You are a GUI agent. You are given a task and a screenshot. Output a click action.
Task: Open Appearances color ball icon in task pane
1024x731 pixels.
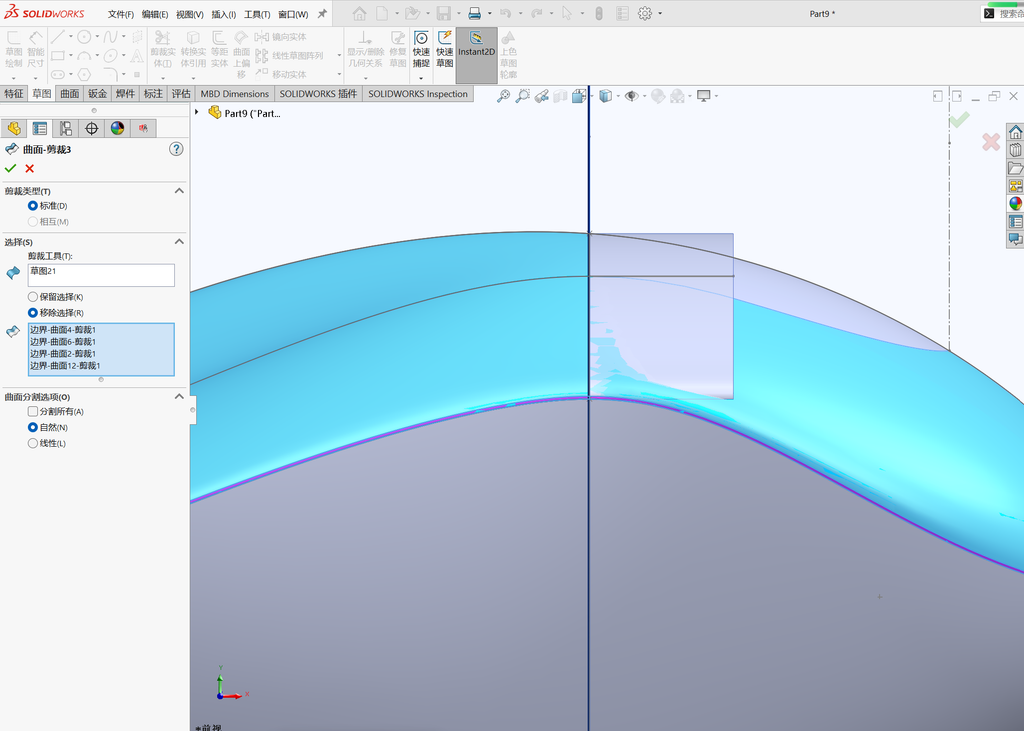[1016, 204]
